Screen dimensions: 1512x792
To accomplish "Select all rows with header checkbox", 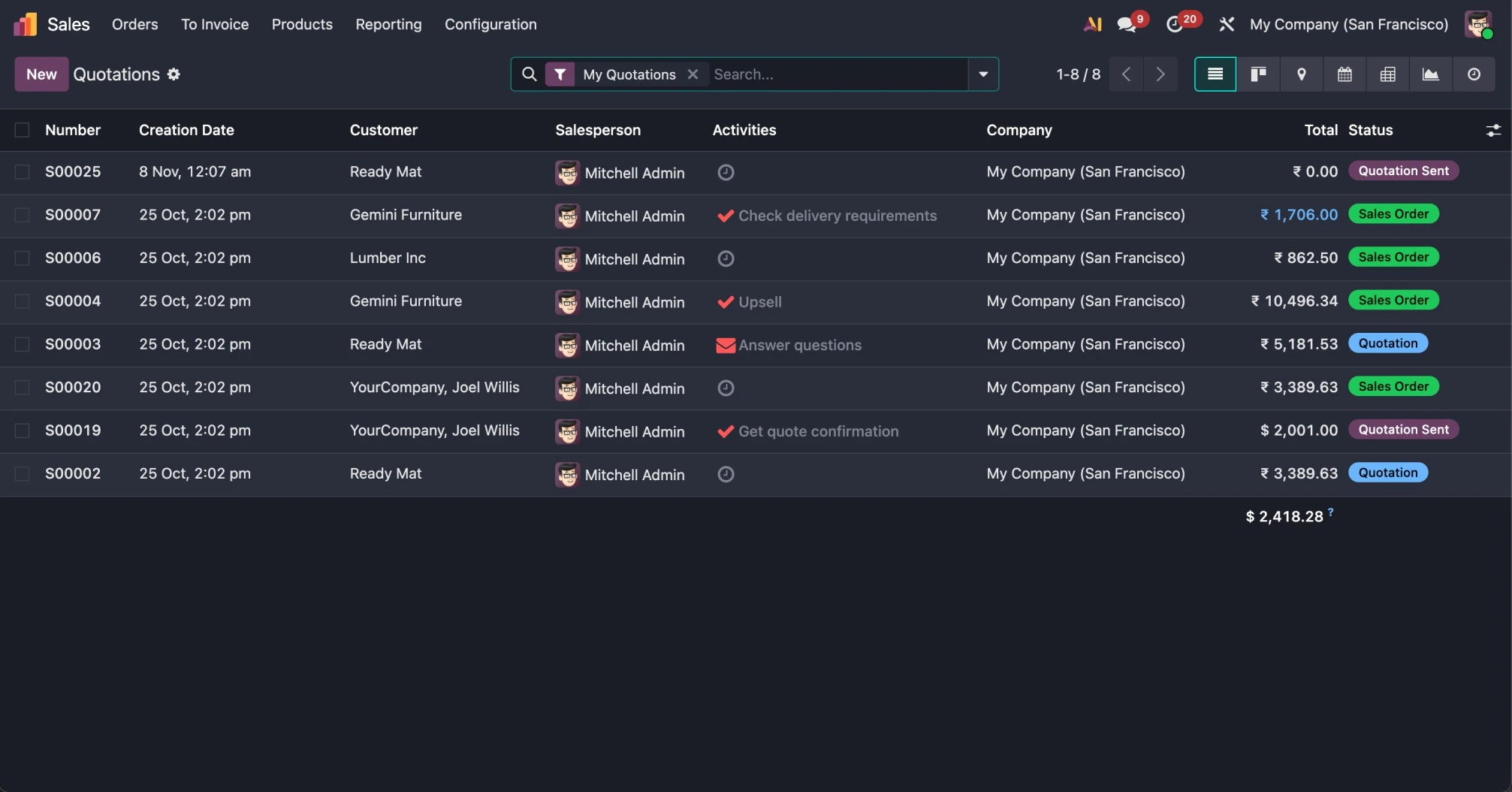I will pyautogui.click(x=23, y=130).
